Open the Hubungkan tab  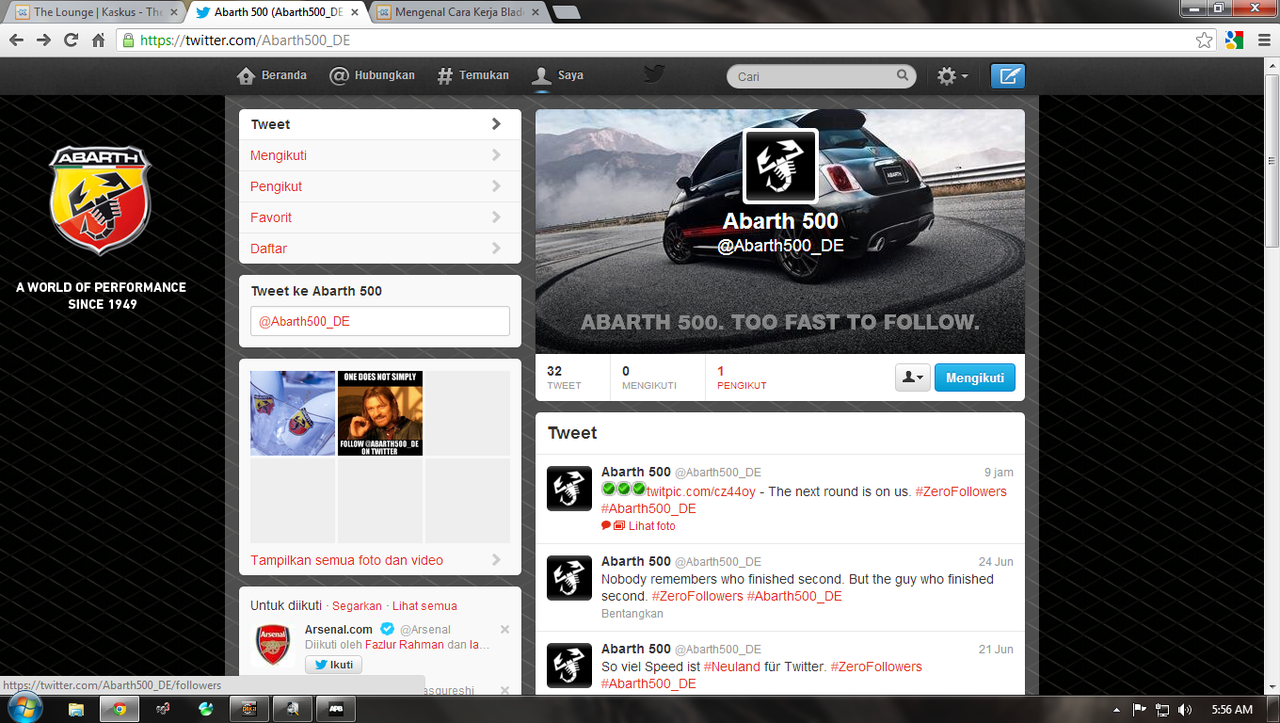[x=372, y=76]
